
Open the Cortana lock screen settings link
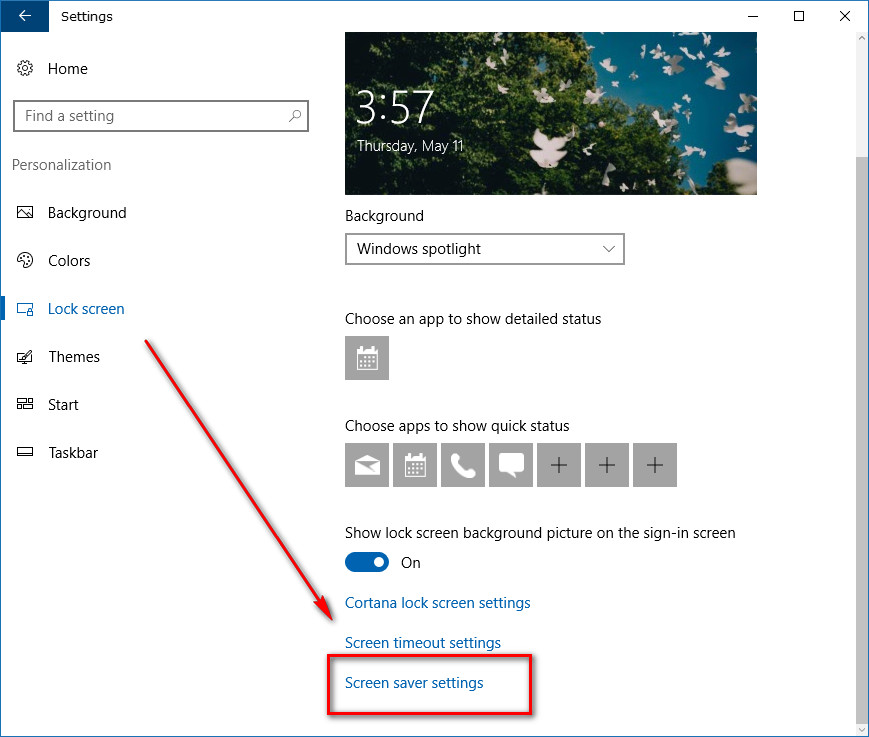[x=437, y=603]
